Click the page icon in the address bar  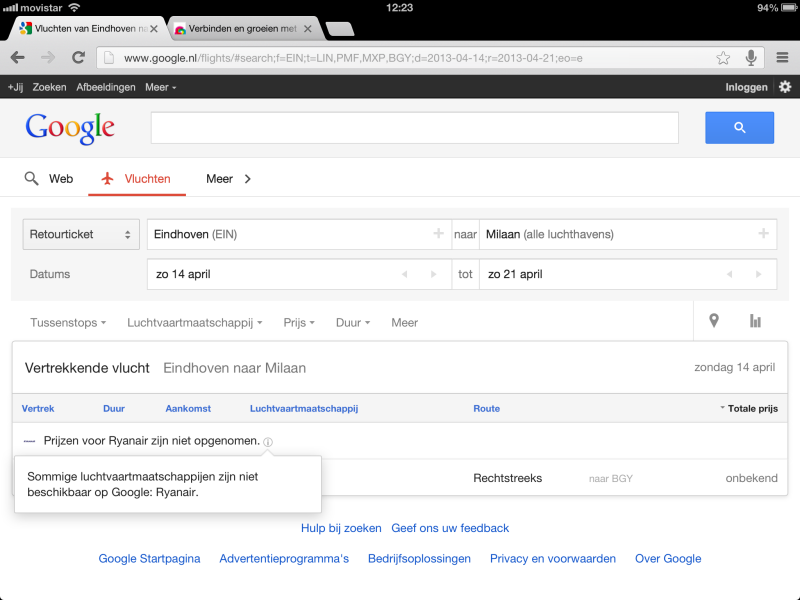tap(109, 58)
